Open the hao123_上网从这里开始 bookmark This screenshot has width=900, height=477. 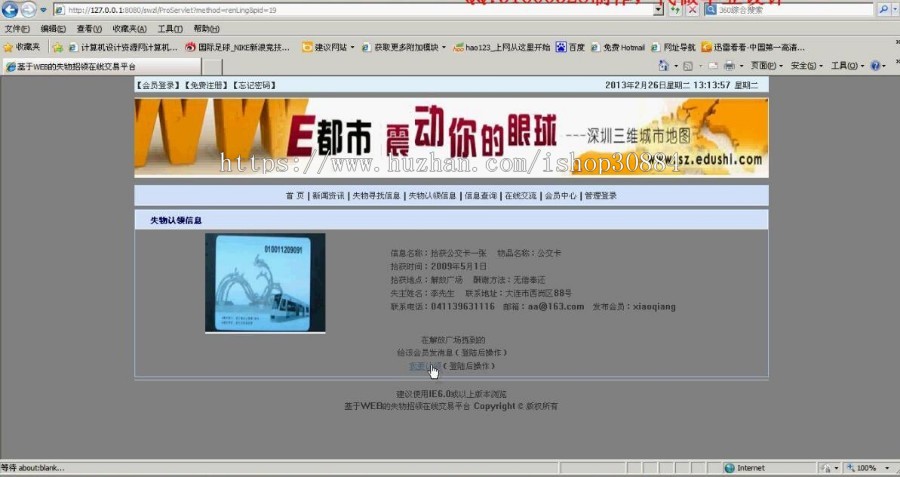(502, 47)
